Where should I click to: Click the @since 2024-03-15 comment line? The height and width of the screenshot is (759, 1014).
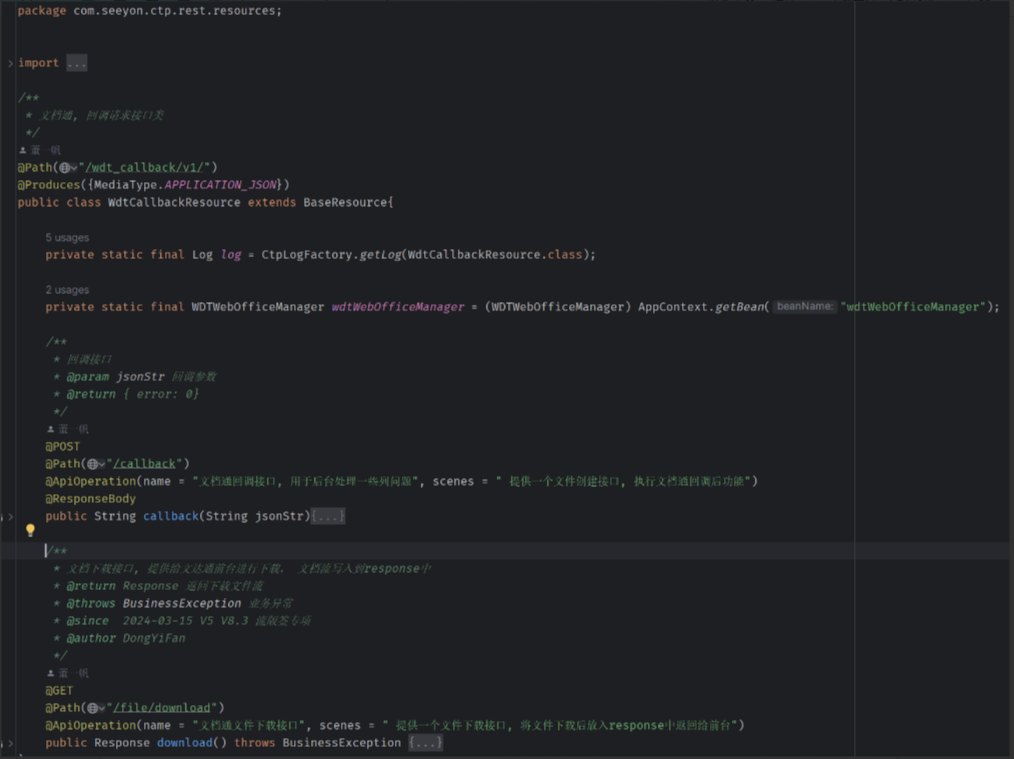pyautogui.click(x=182, y=621)
